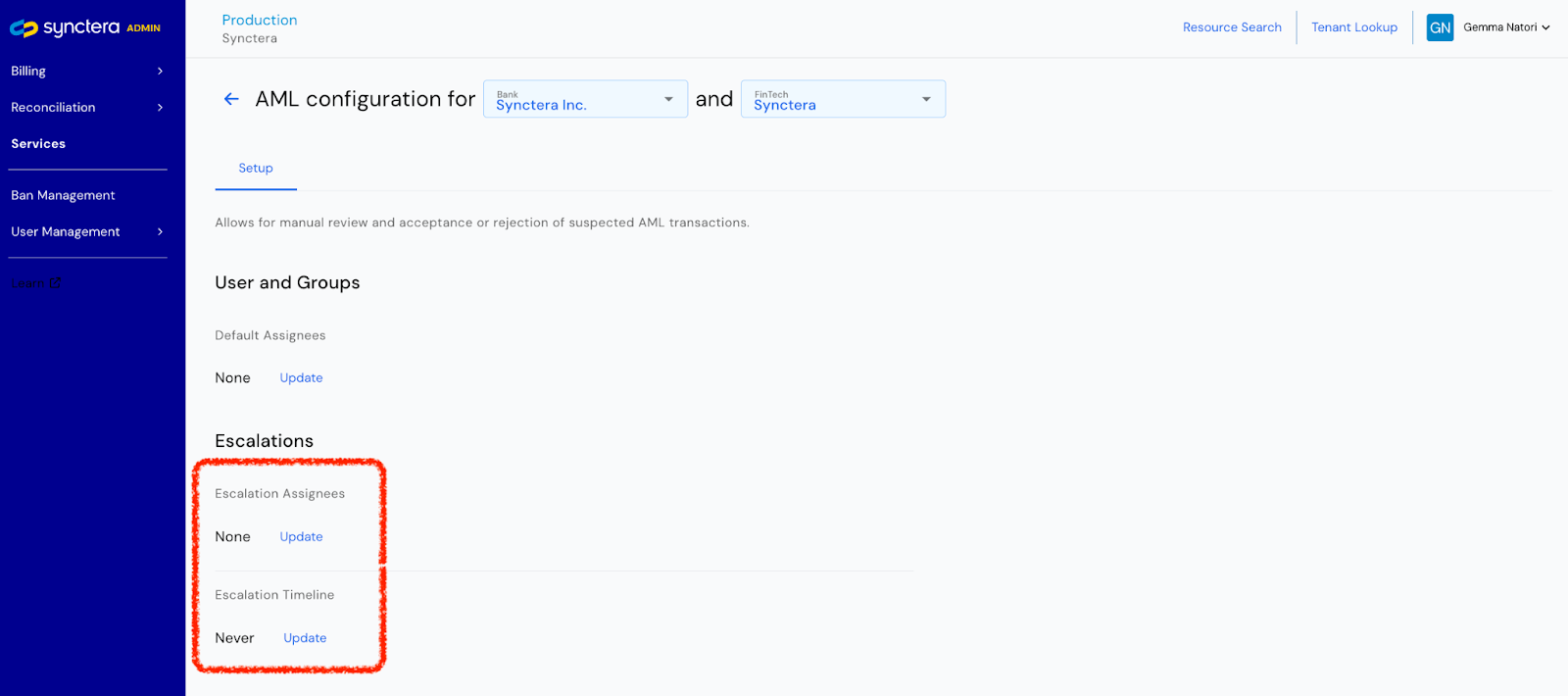The height and width of the screenshot is (696, 1568).
Task: Click the Production environment label
Action: point(260,20)
